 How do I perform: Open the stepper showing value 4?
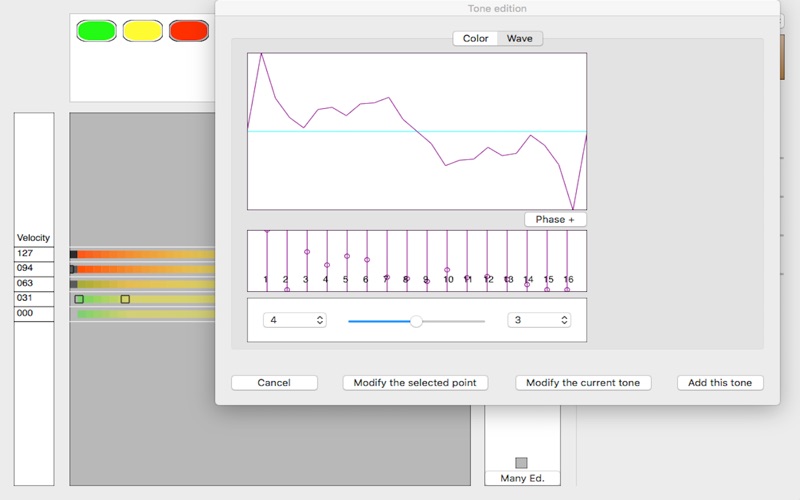(x=294, y=320)
